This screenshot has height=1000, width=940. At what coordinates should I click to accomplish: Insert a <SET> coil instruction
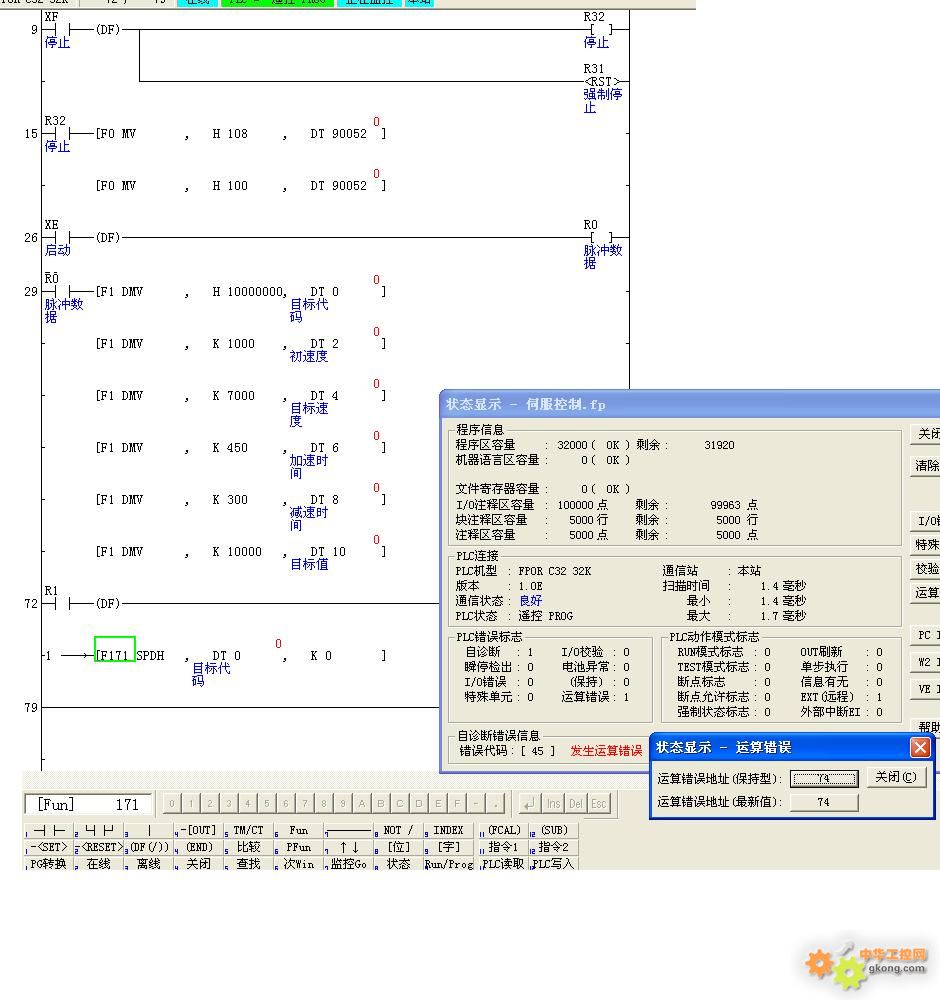click(48, 847)
